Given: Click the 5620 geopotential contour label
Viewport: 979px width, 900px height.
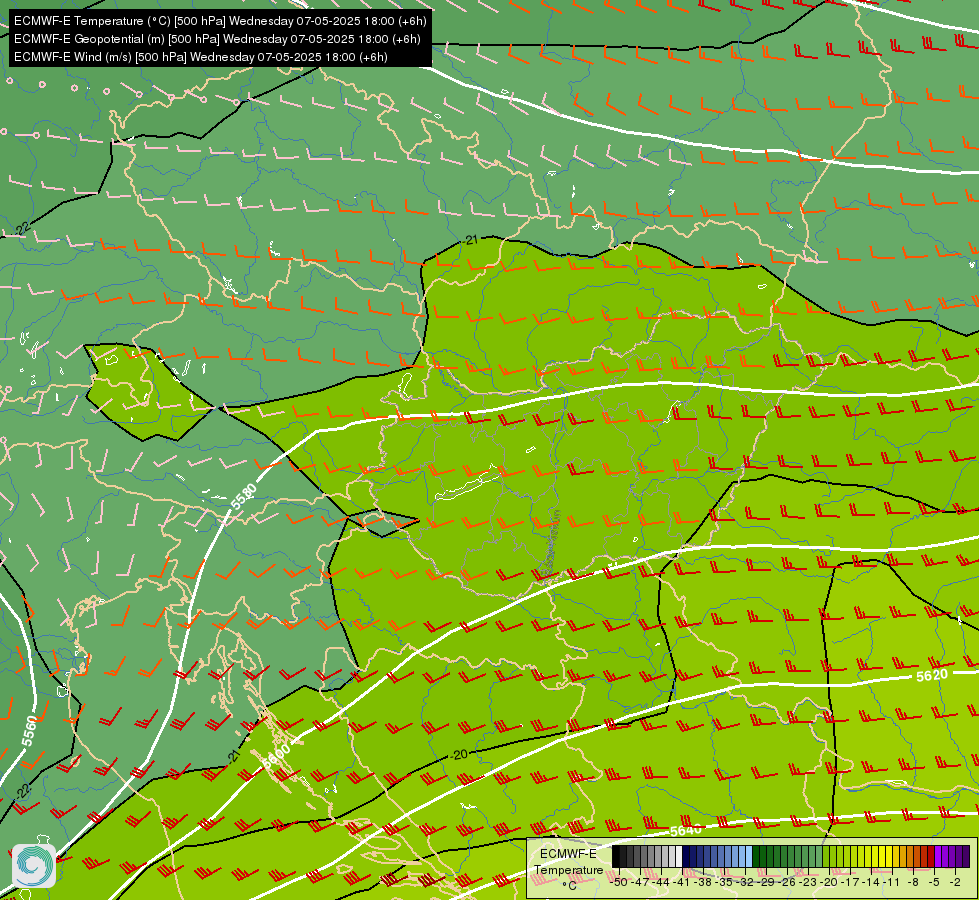Looking at the screenshot, I should [932, 675].
